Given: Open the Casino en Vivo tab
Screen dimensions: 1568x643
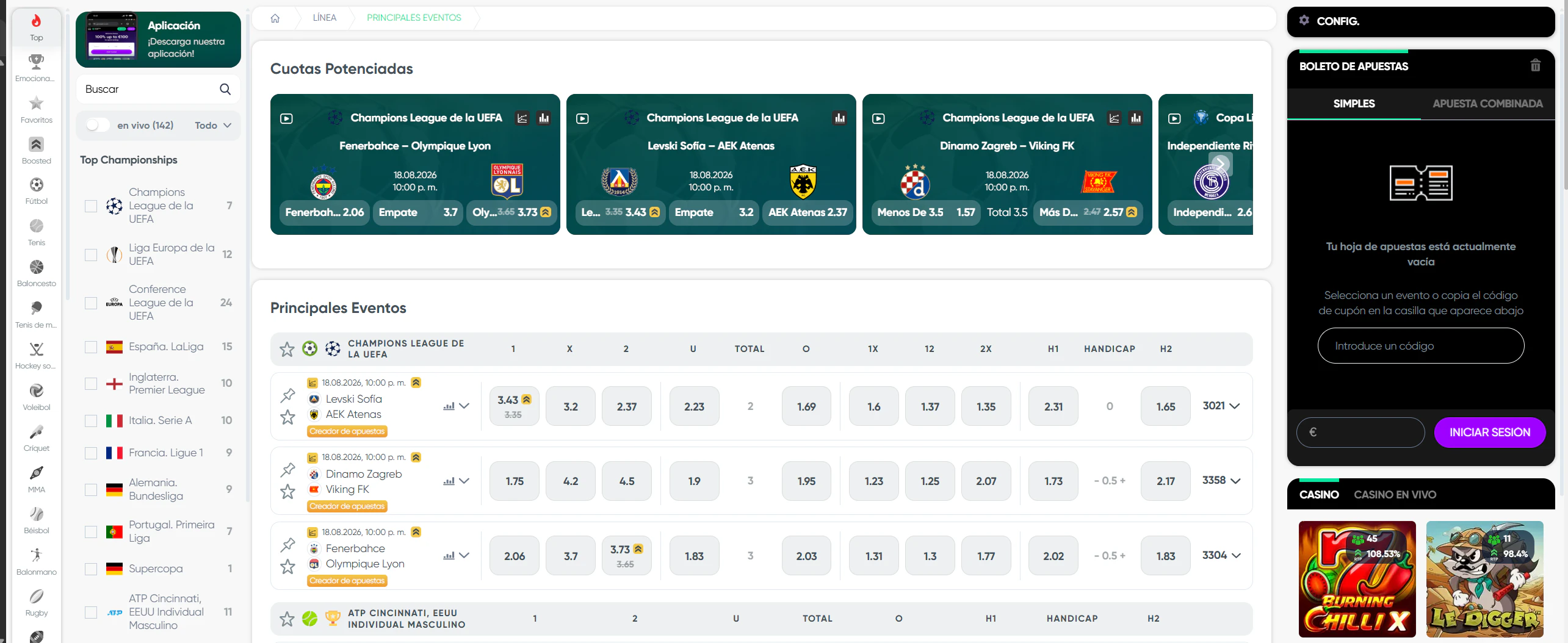Looking at the screenshot, I should pyautogui.click(x=1395, y=495).
